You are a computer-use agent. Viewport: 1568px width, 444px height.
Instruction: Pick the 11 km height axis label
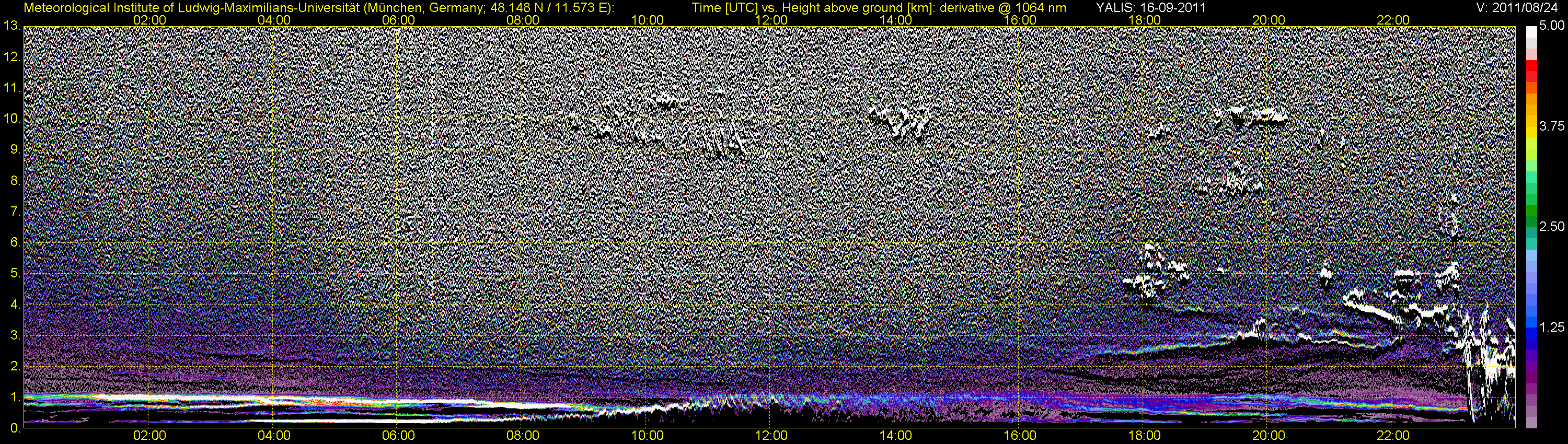click(11, 88)
